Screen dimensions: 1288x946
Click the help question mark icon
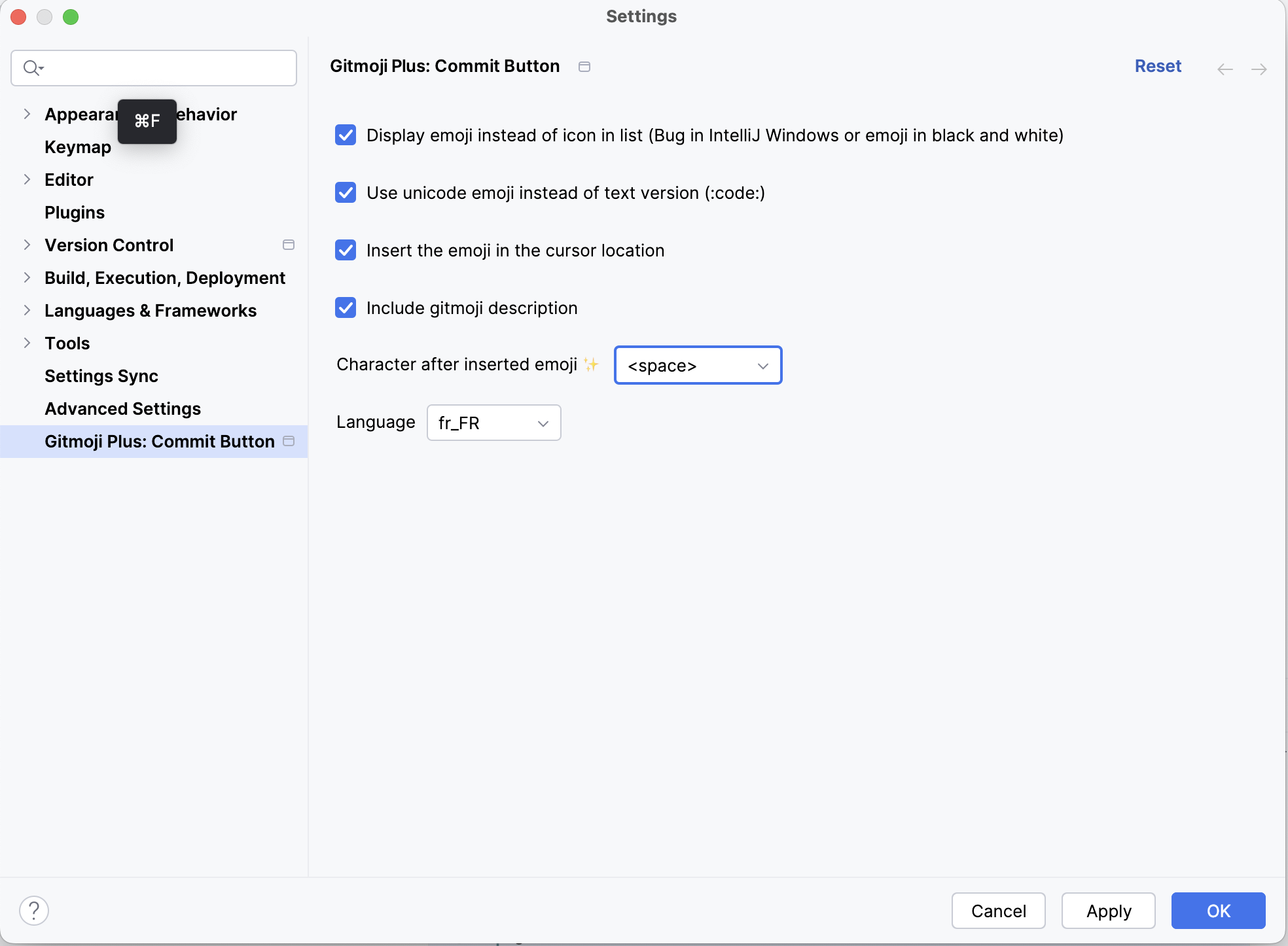click(34, 911)
